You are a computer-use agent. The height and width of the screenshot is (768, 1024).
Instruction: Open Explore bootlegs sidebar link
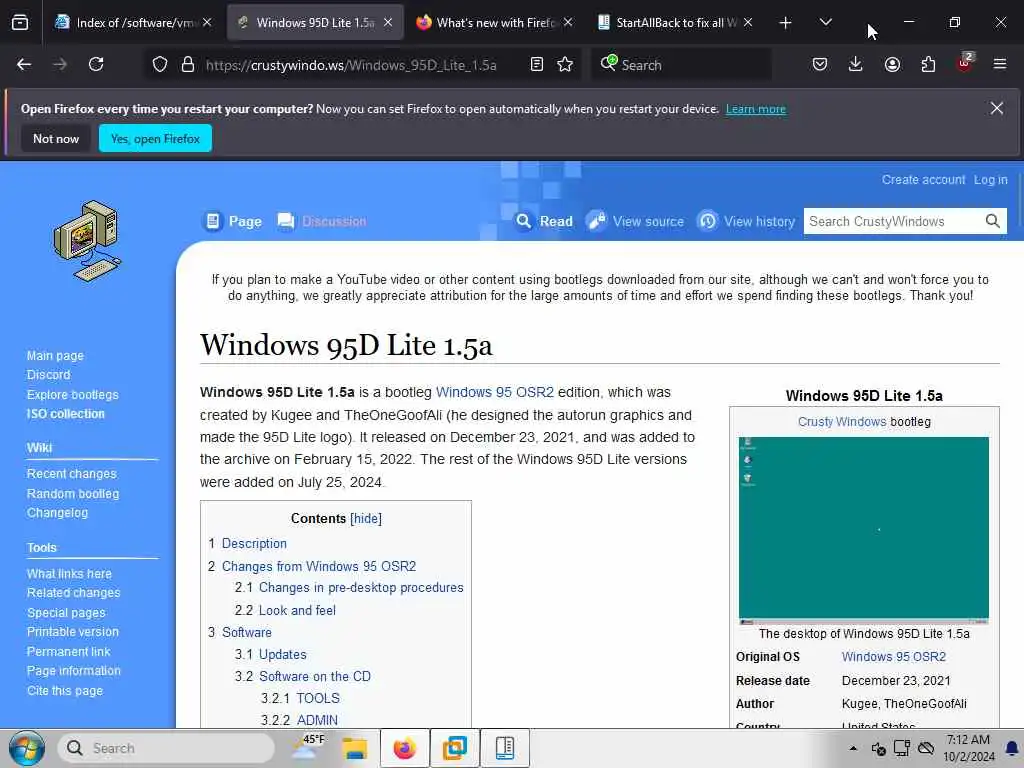point(72,394)
